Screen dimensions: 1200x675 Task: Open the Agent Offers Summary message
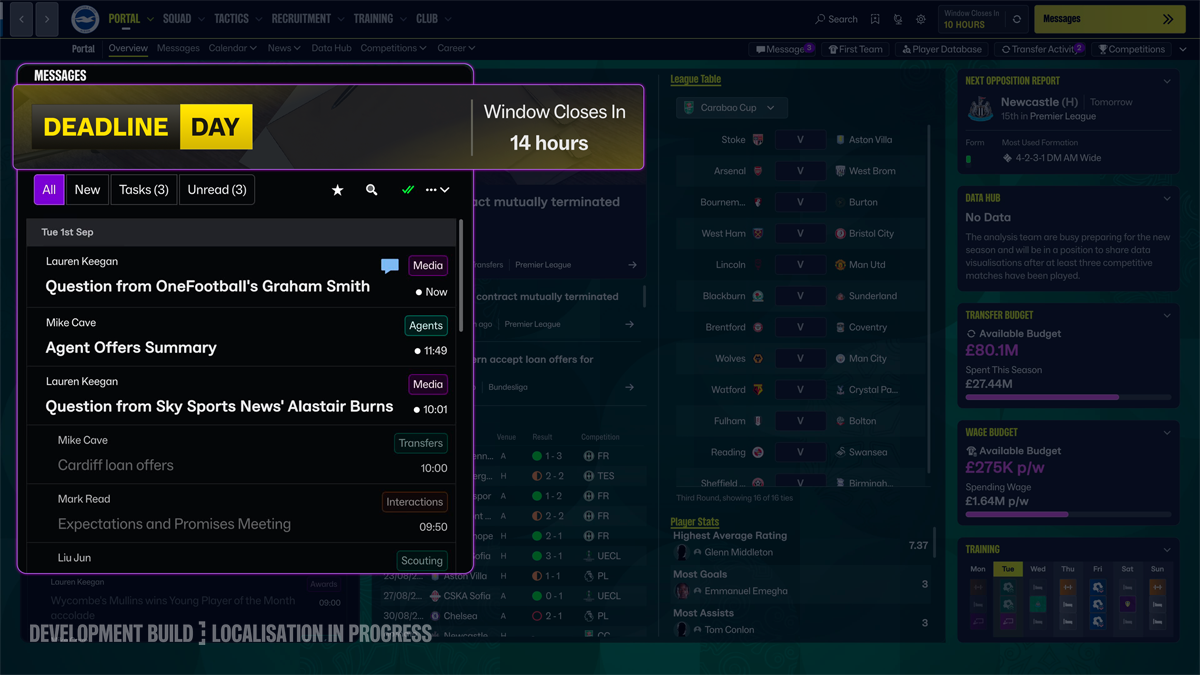tap(241, 337)
